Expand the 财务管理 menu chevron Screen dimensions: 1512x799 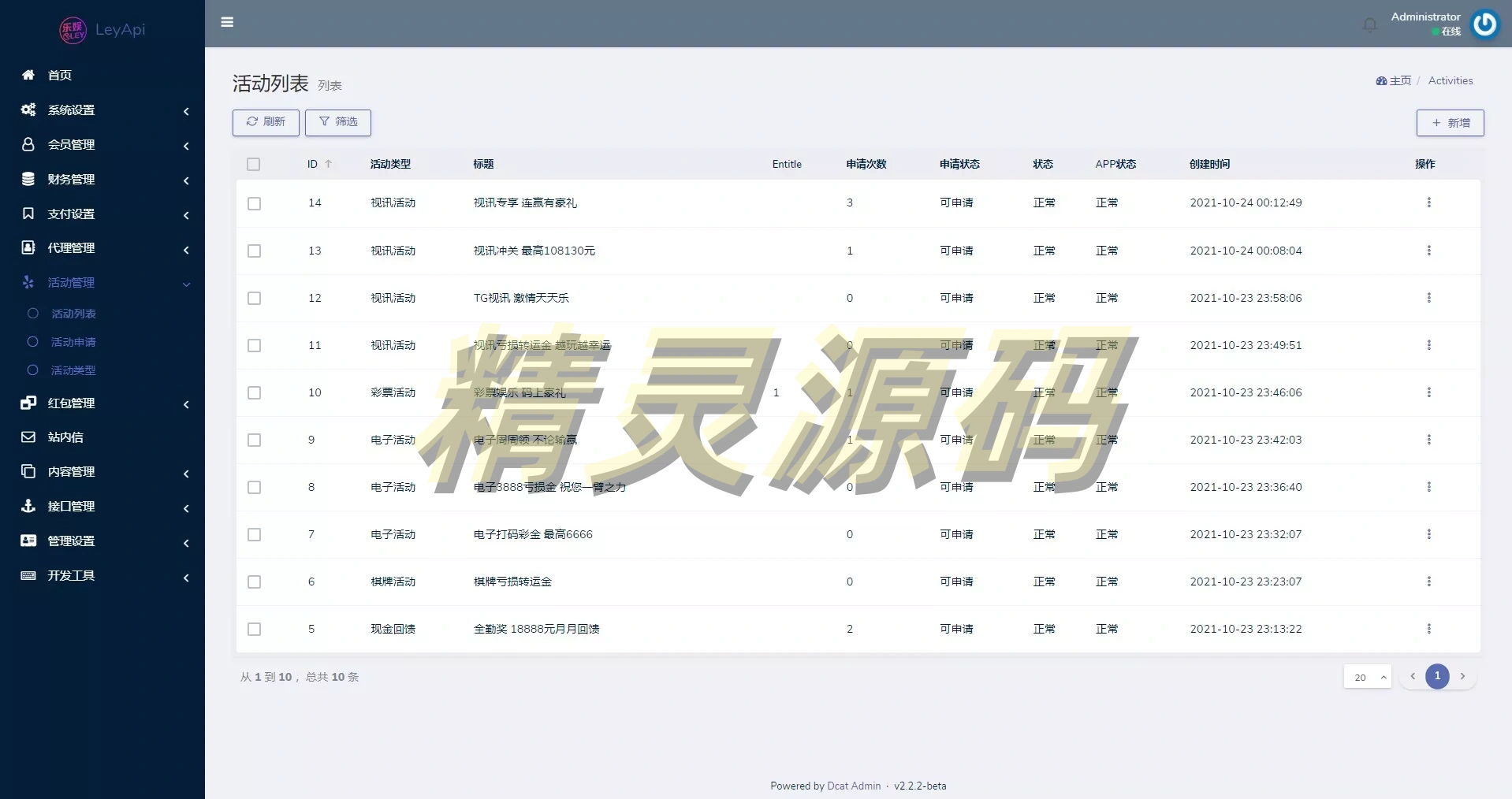pos(186,180)
